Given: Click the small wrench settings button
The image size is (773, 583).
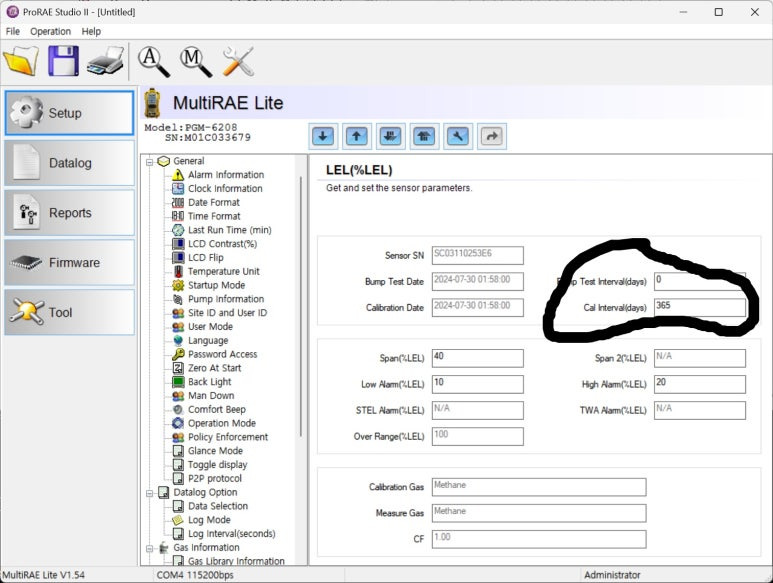Looking at the screenshot, I should (458, 136).
